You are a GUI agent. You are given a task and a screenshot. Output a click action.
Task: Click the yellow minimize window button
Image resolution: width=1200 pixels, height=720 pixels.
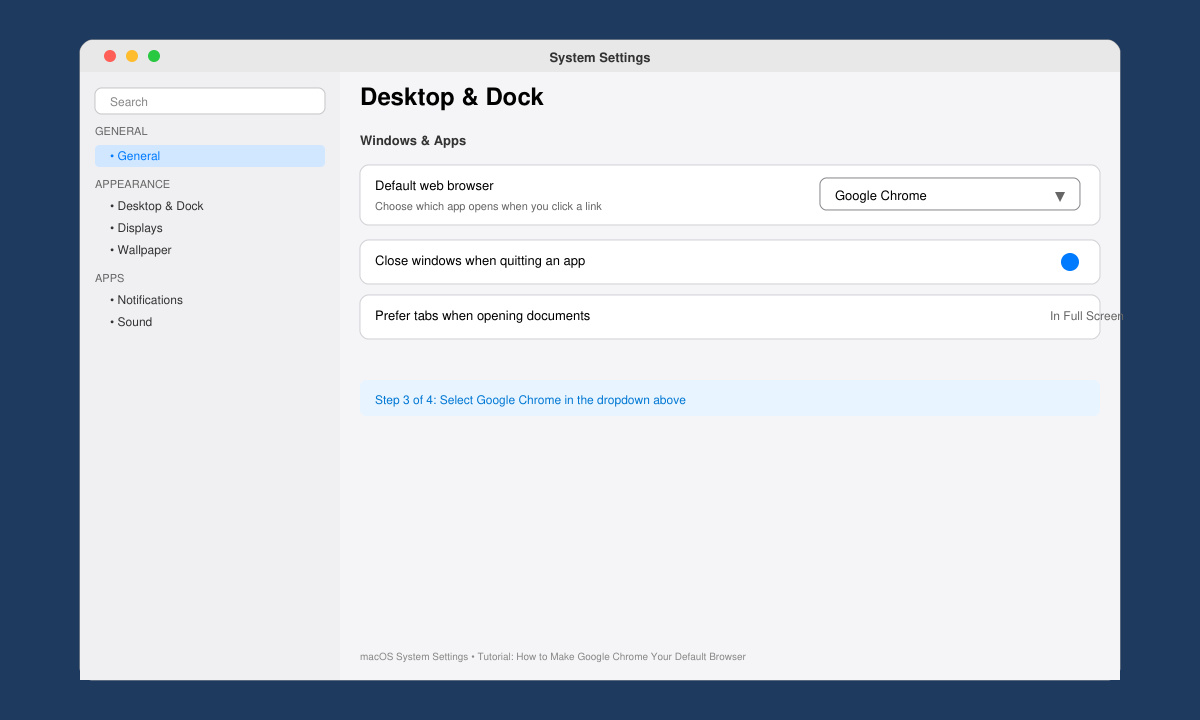pos(132,56)
